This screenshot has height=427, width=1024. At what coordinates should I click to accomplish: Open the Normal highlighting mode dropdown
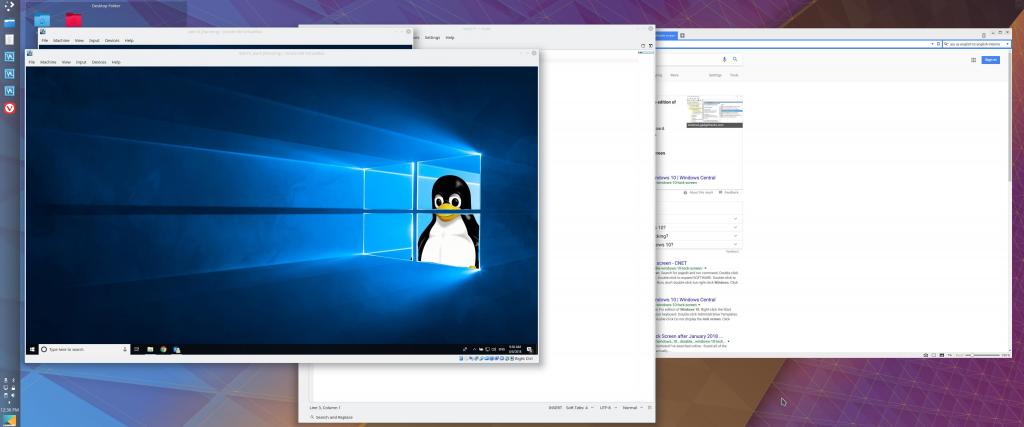coord(633,408)
